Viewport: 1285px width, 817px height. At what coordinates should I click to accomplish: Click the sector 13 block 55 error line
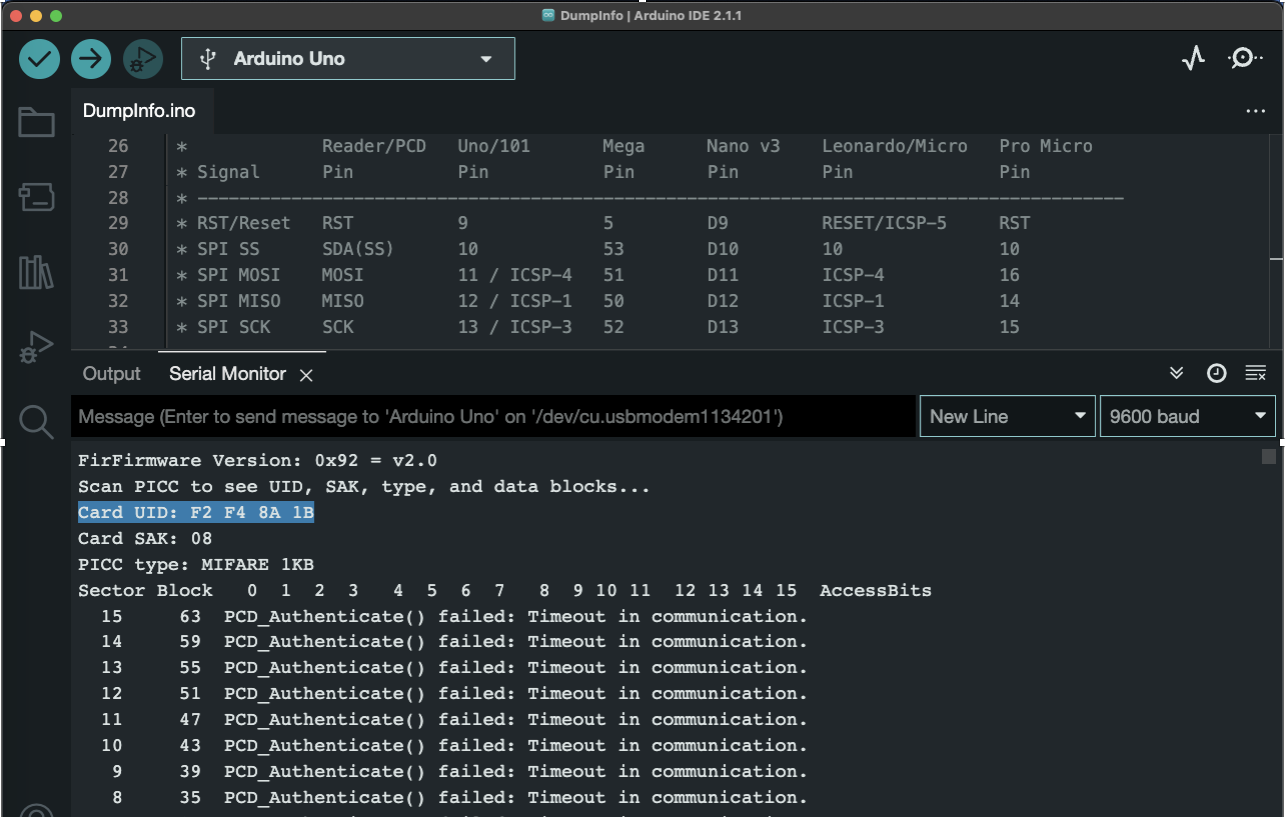(x=454, y=668)
